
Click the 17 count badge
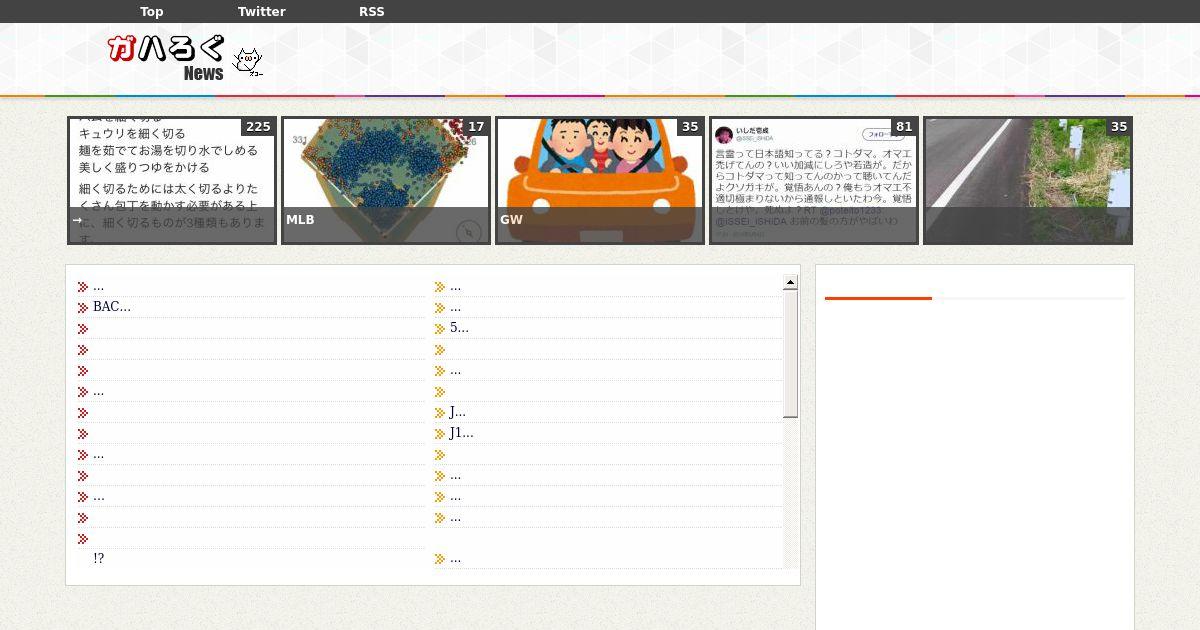(476, 127)
